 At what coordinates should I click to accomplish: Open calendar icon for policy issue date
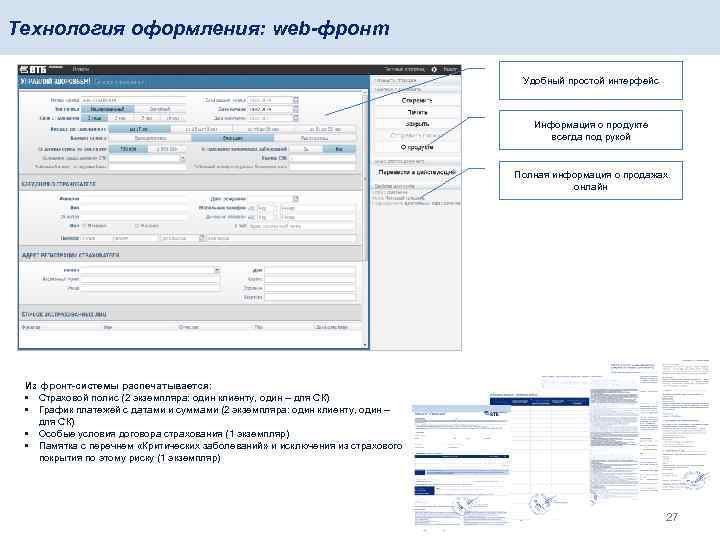296,100
